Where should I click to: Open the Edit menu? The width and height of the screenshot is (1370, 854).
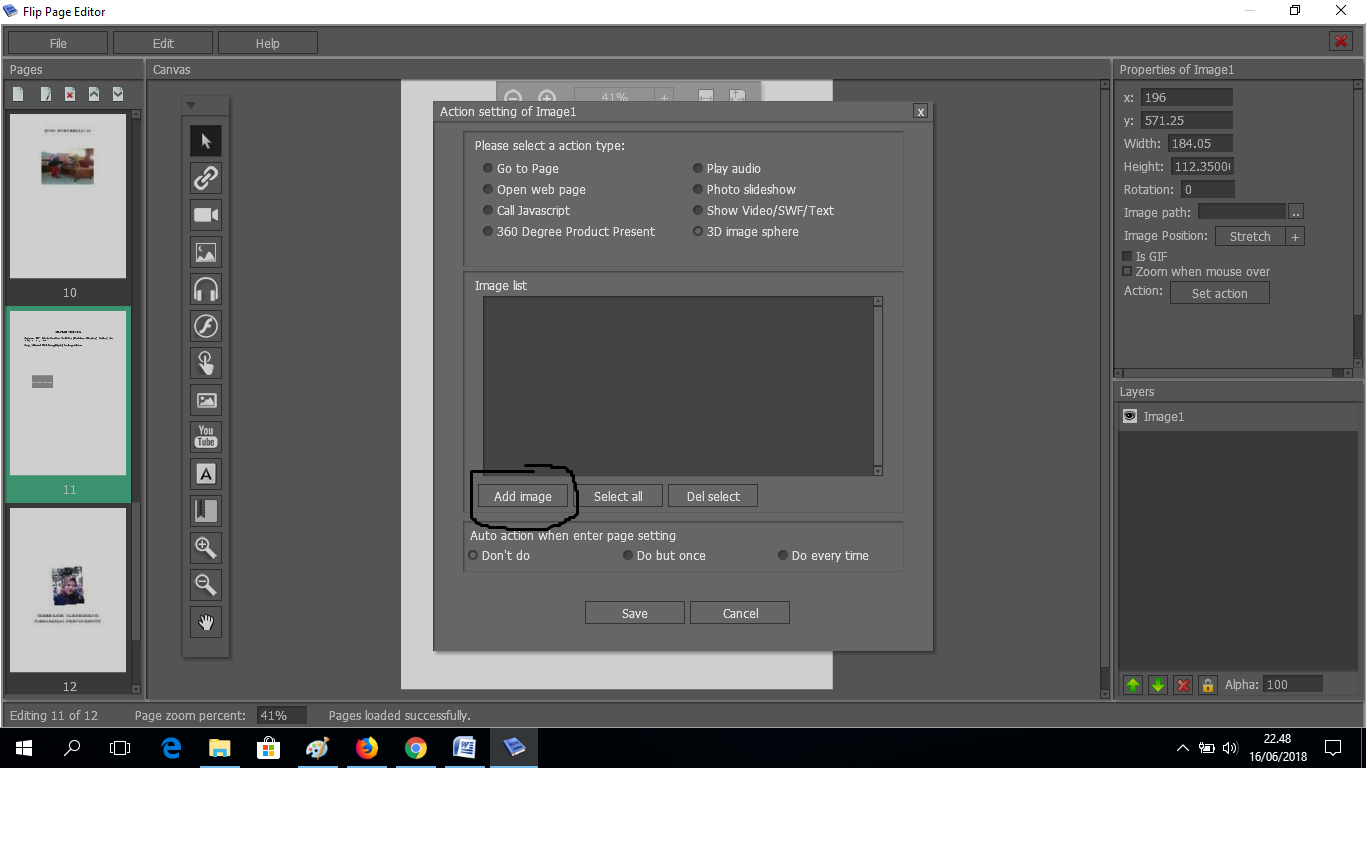pyautogui.click(x=162, y=42)
